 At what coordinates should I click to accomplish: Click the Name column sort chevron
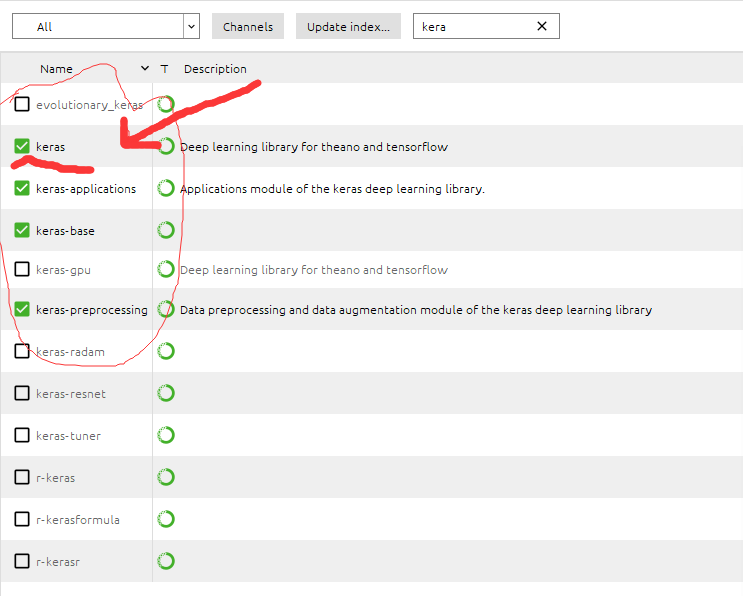[x=145, y=69]
